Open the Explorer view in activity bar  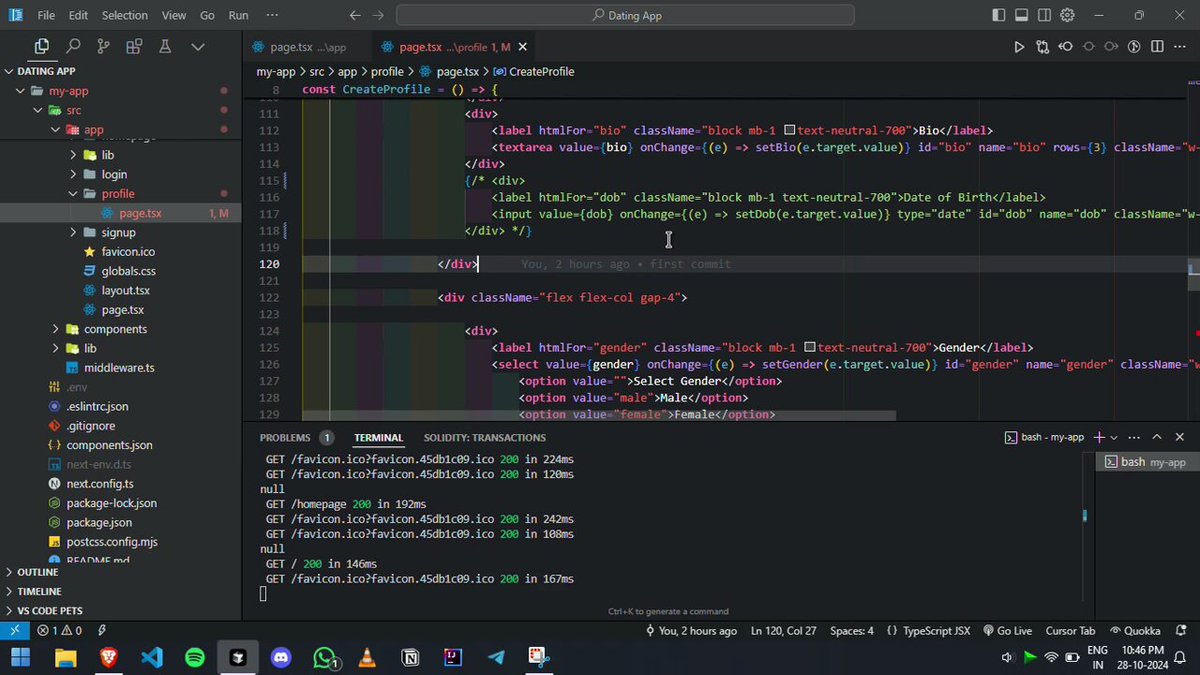click(41, 46)
